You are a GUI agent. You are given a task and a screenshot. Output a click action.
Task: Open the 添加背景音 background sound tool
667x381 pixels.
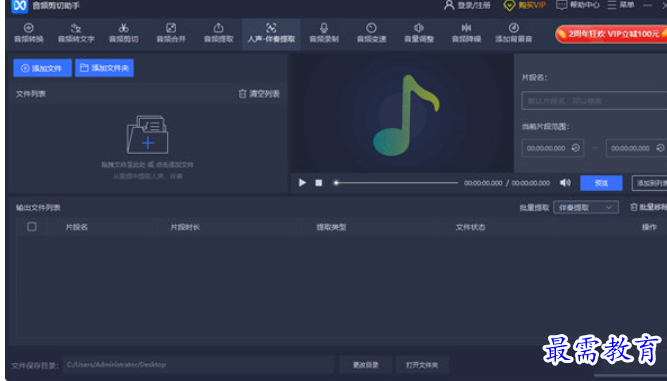pos(513,33)
